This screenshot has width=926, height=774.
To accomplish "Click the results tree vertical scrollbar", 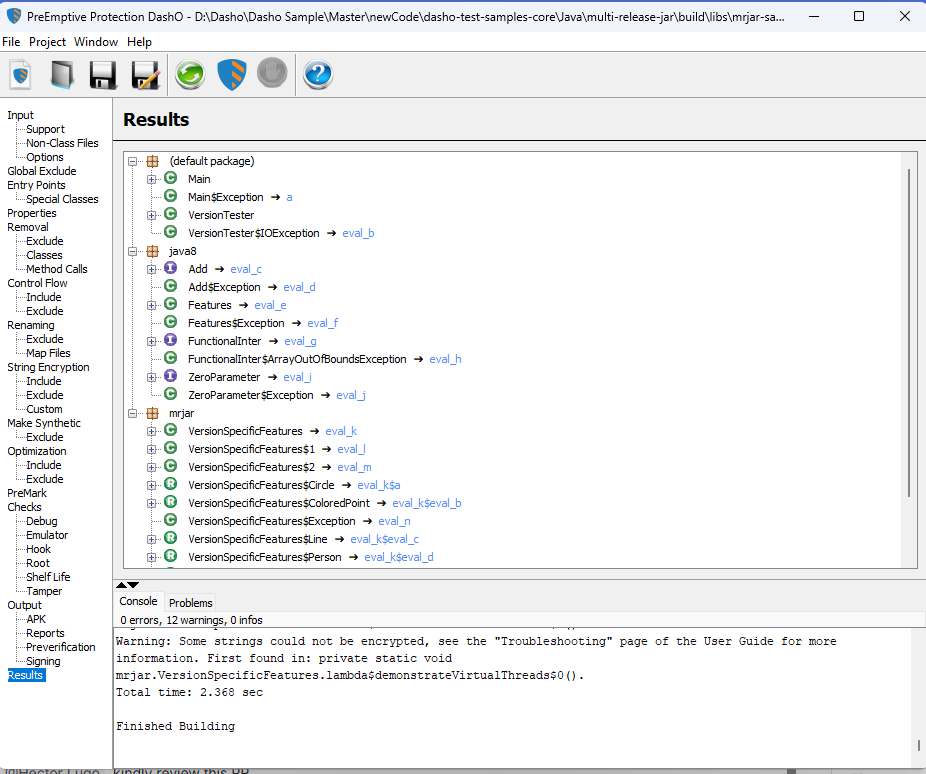I will 909,333.
